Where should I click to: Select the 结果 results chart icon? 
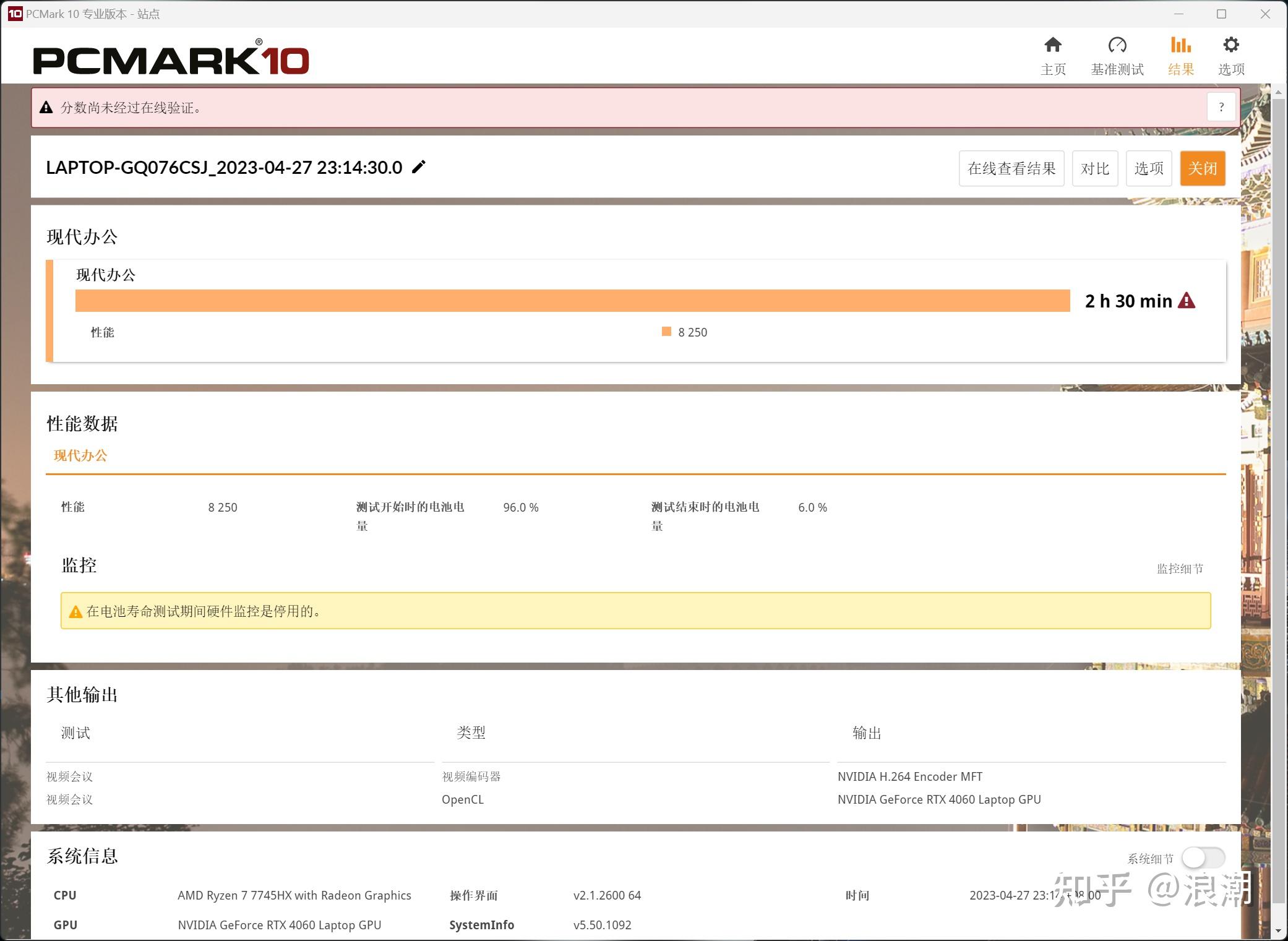[1180, 45]
